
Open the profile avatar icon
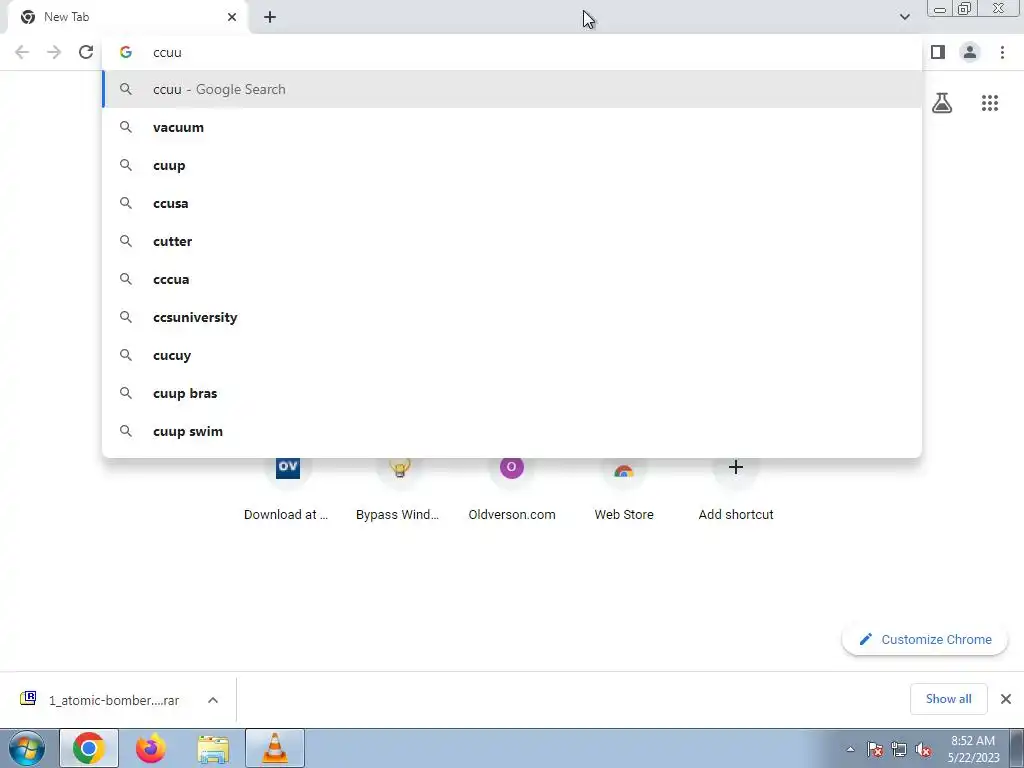coord(970,52)
